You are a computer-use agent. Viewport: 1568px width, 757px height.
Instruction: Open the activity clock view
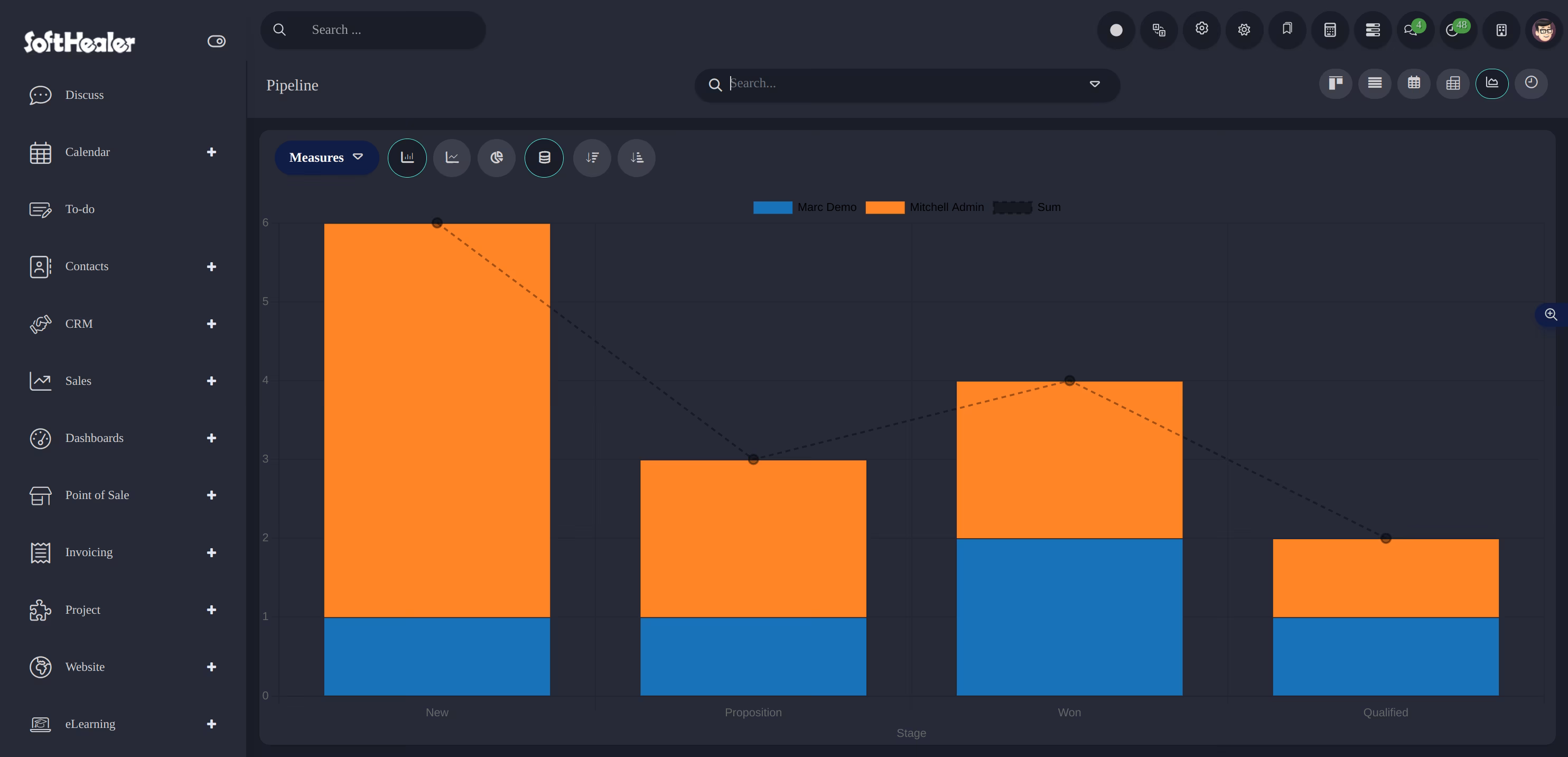pos(1531,84)
